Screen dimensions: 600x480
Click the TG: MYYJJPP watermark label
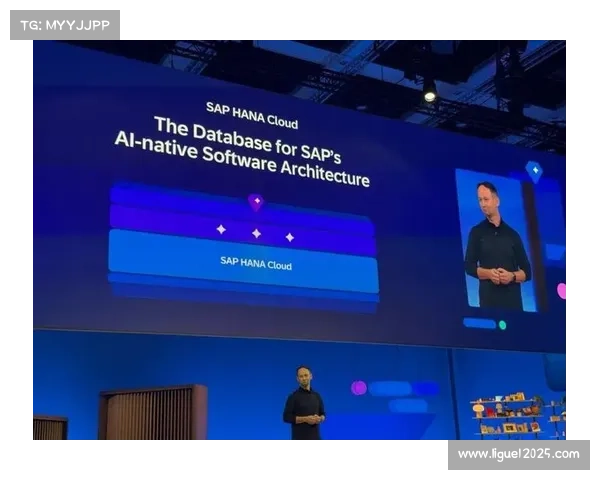pos(64,25)
